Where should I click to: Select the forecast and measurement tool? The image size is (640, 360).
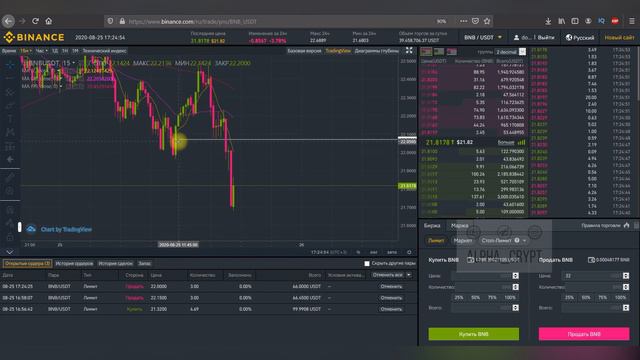point(10,146)
